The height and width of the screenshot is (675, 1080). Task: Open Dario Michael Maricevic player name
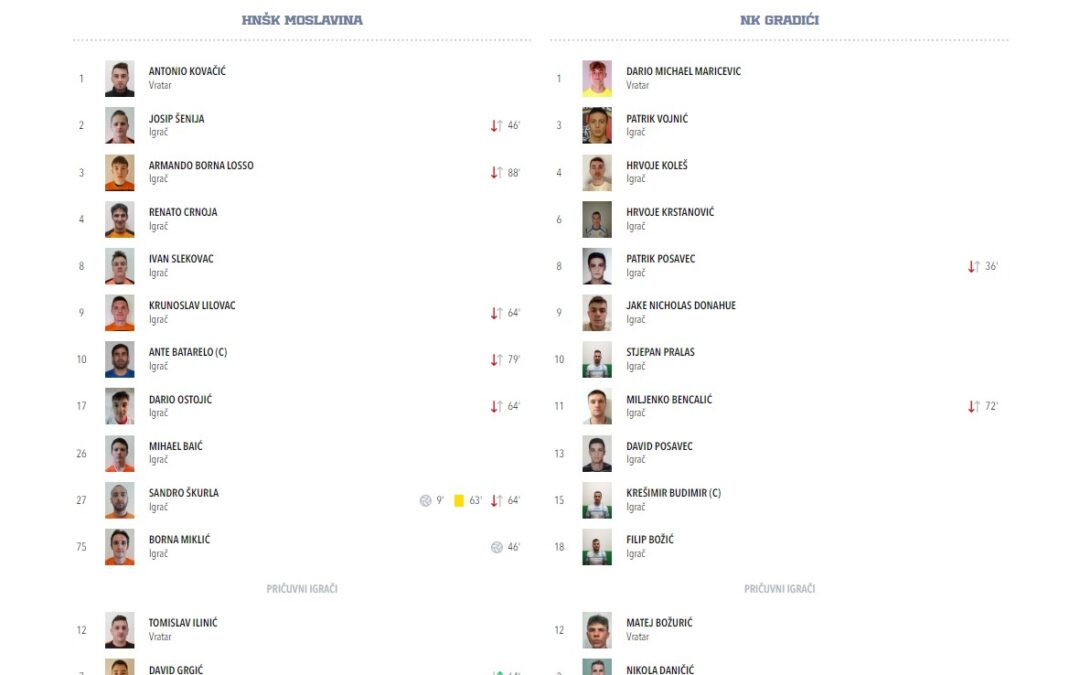683,72
